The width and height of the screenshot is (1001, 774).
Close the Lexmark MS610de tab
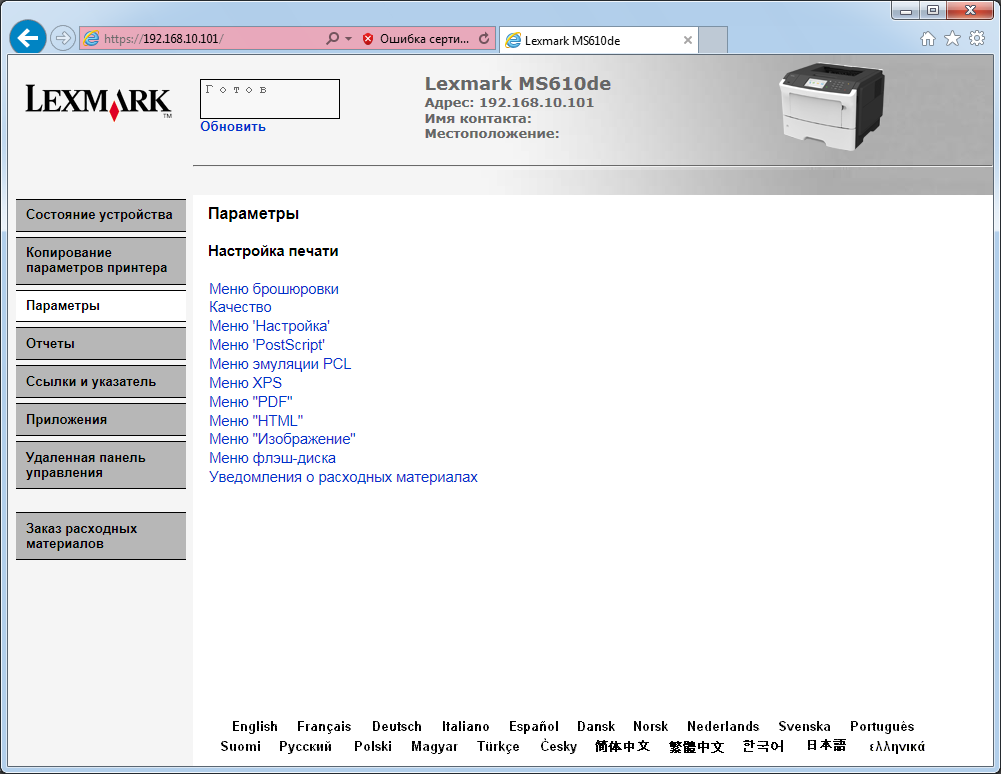(688, 40)
